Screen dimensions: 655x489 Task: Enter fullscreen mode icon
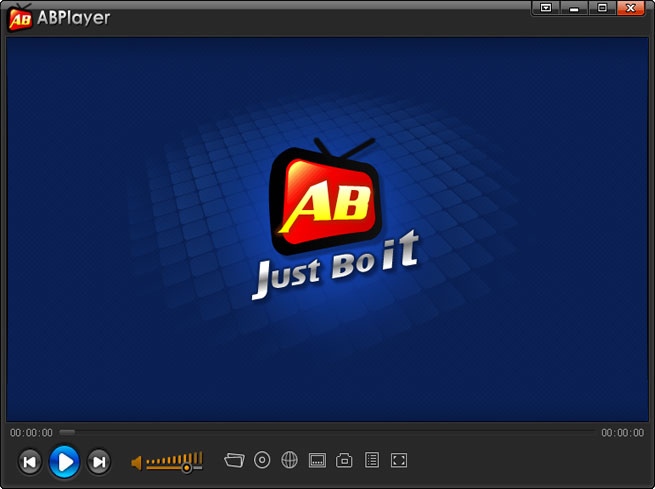(399, 460)
